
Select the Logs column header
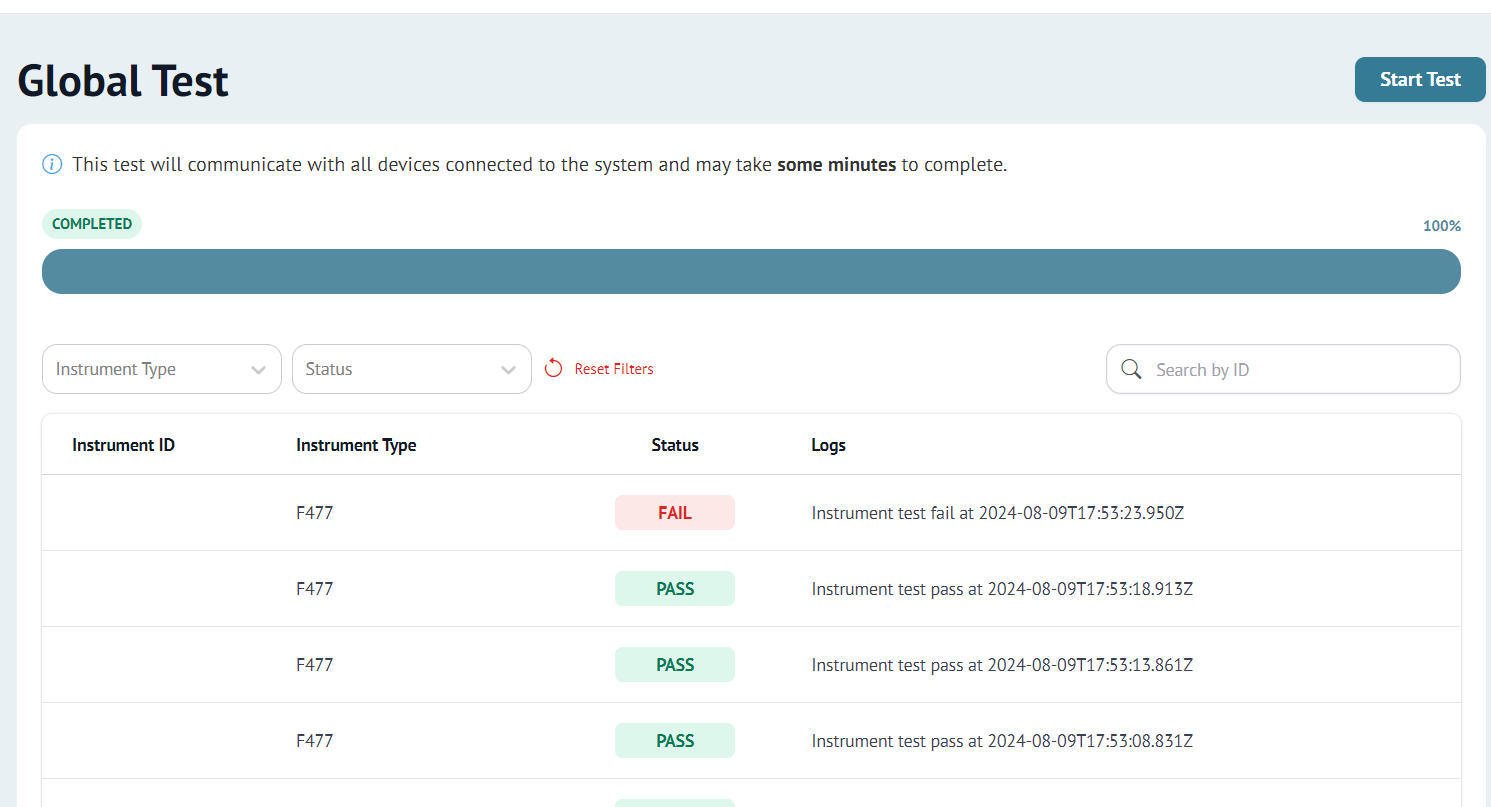click(829, 445)
